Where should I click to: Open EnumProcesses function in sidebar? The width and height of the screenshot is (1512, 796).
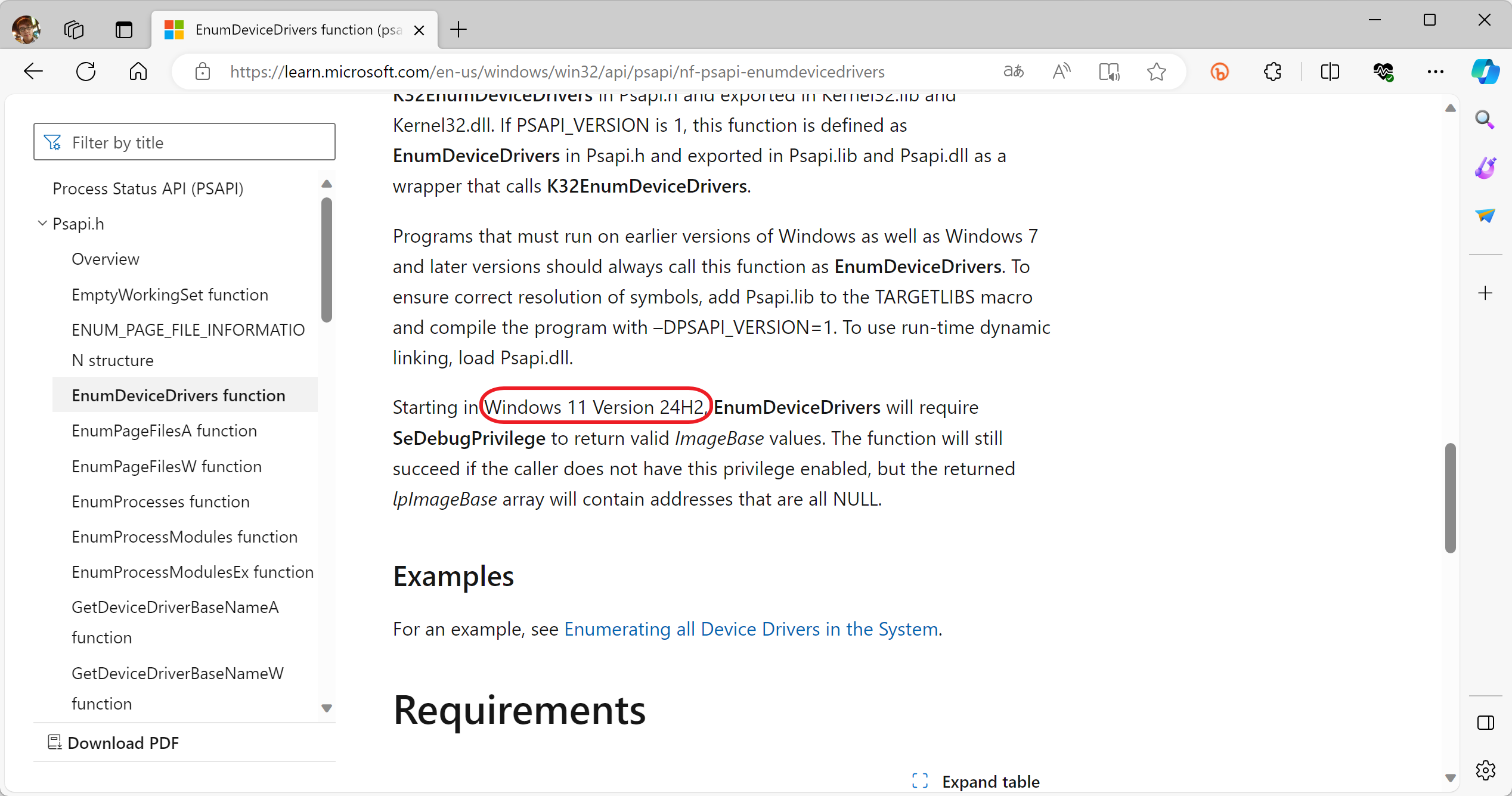[160, 501]
